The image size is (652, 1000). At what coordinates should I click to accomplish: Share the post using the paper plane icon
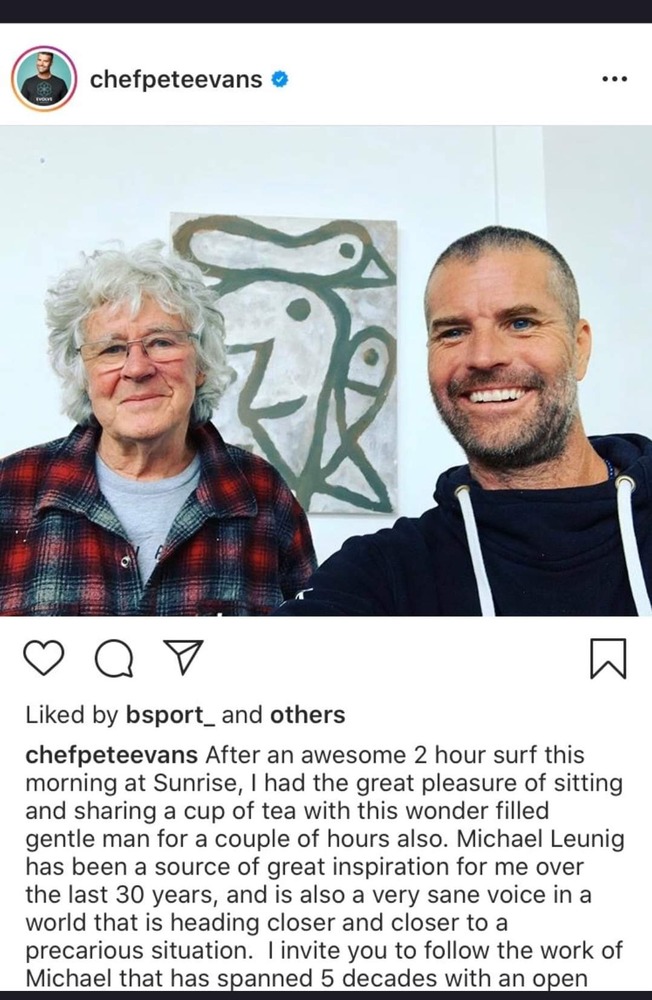[184, 657]
